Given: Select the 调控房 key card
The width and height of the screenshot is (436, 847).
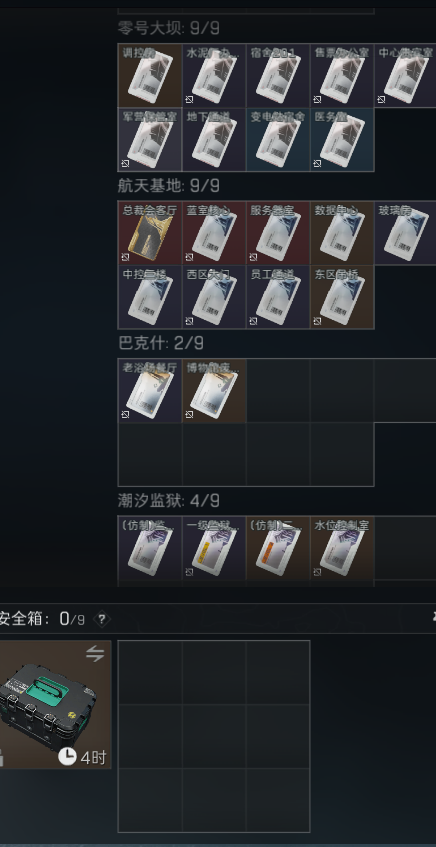Looking at the screenshot, I should tap(150, 76).
